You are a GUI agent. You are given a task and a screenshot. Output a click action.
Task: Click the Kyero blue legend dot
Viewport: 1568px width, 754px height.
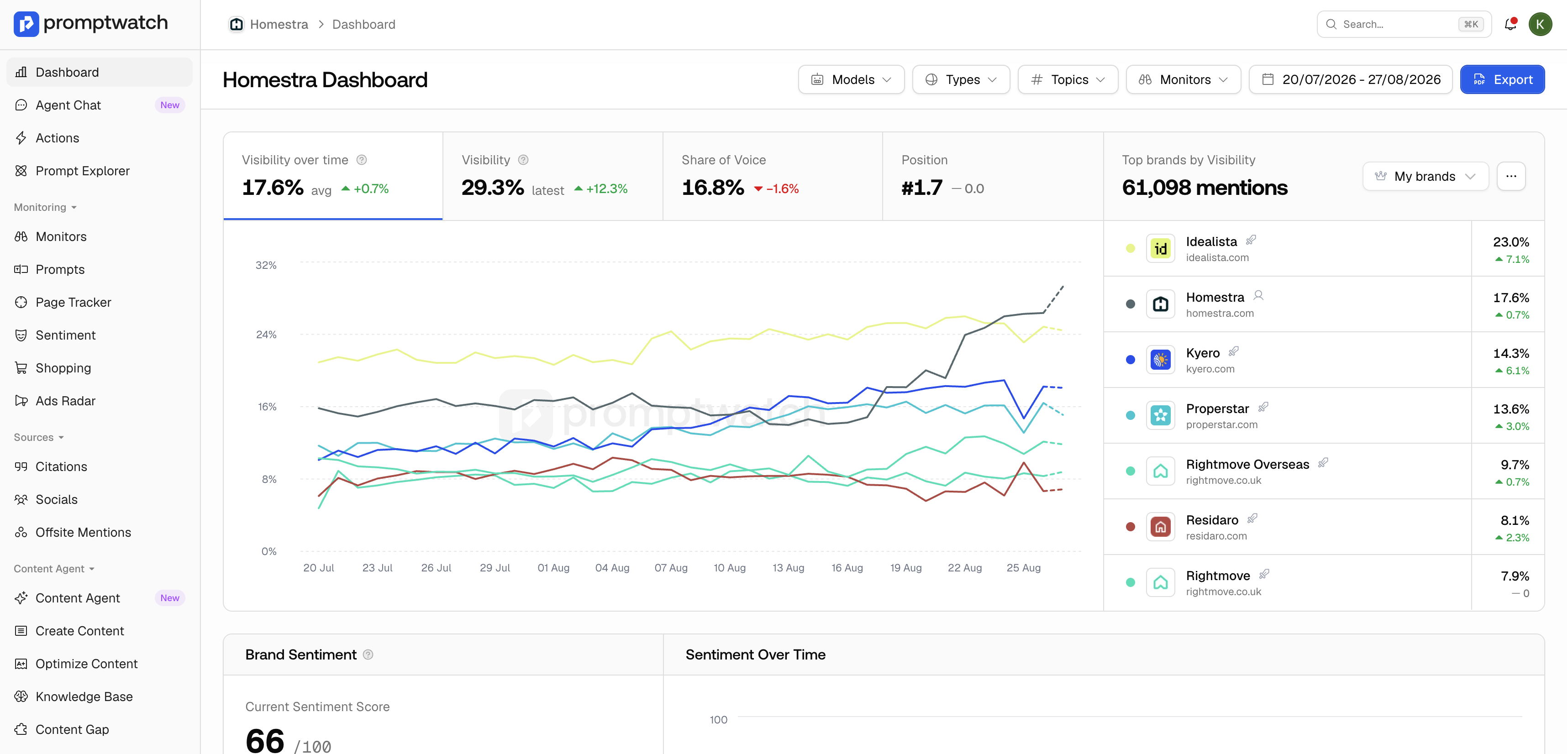coord(1131,360)
